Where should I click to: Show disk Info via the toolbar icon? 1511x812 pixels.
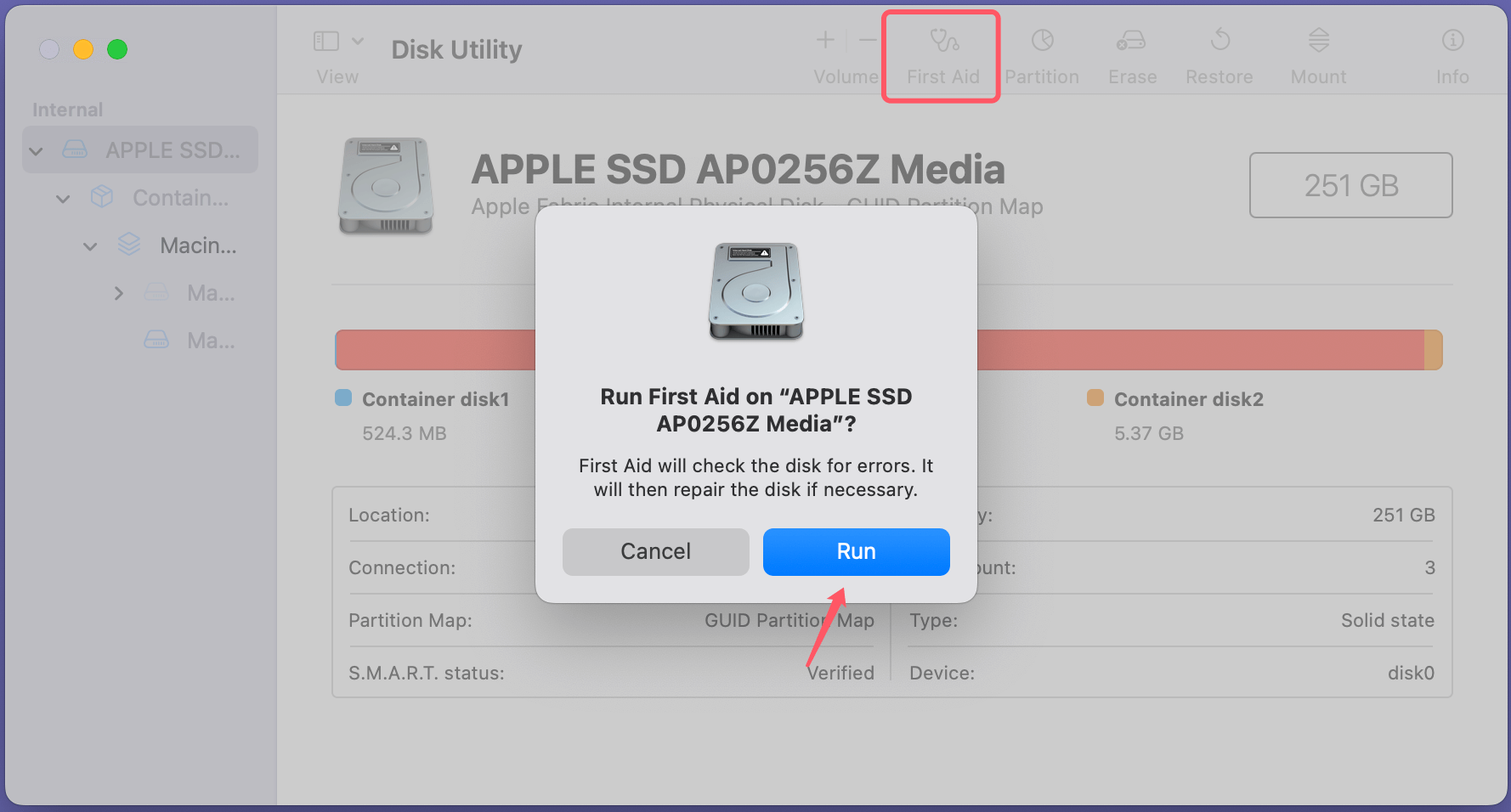point(1452,51)
